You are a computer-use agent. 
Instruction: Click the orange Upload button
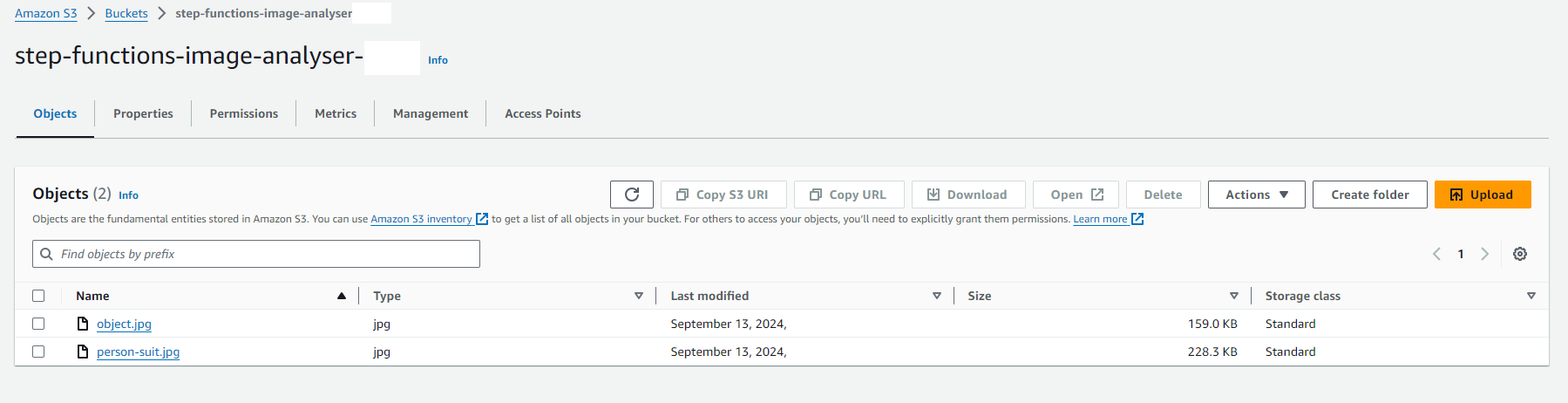[1483, 195]
